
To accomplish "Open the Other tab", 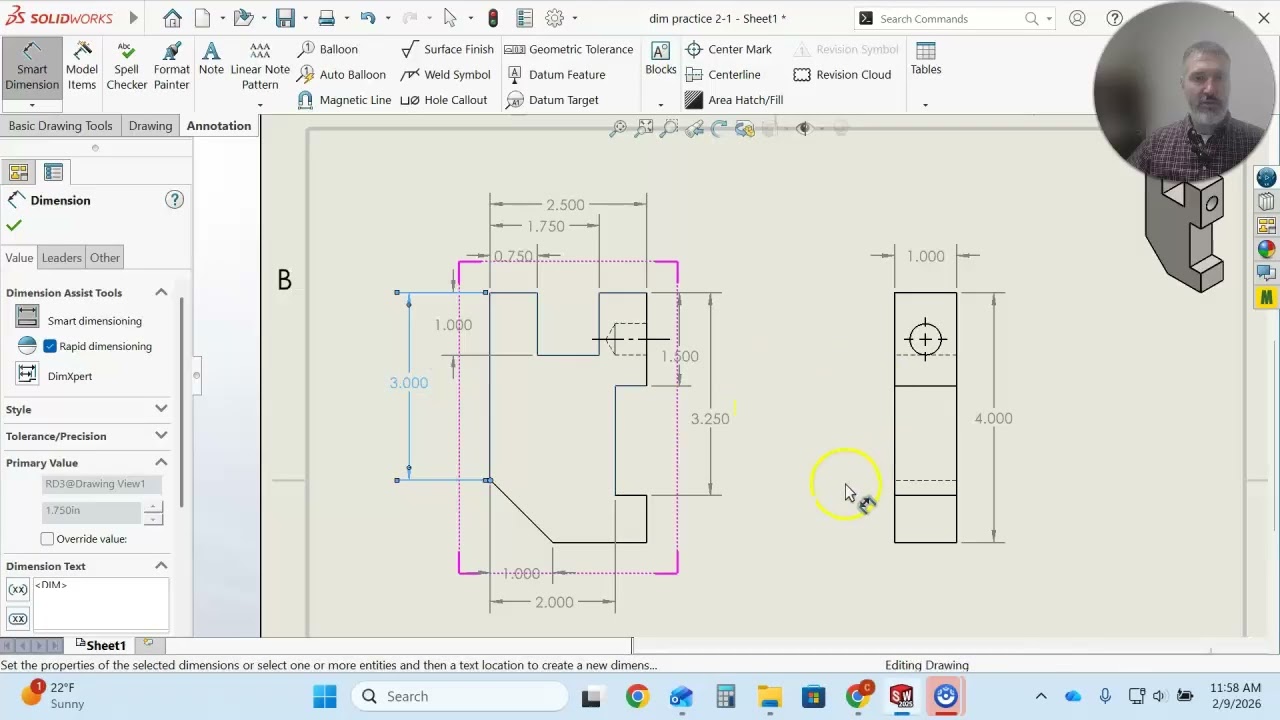I will pos(105,258).
